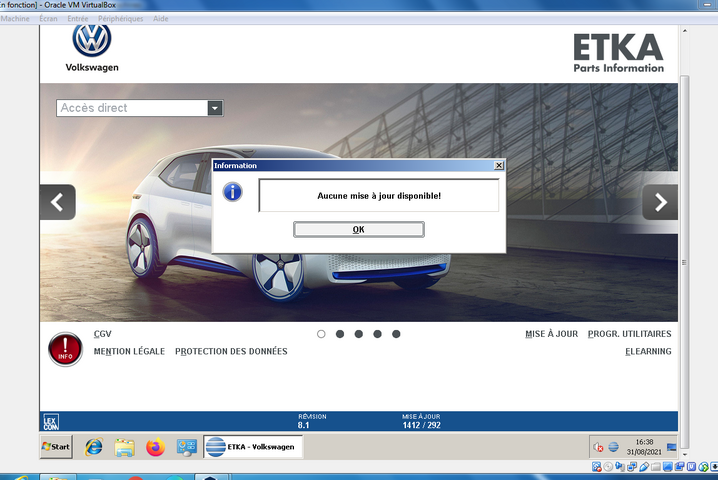Open the MENTION LÉGALE link
The height and width of the screenshot is (480, 718).
[x=129, y=351]
